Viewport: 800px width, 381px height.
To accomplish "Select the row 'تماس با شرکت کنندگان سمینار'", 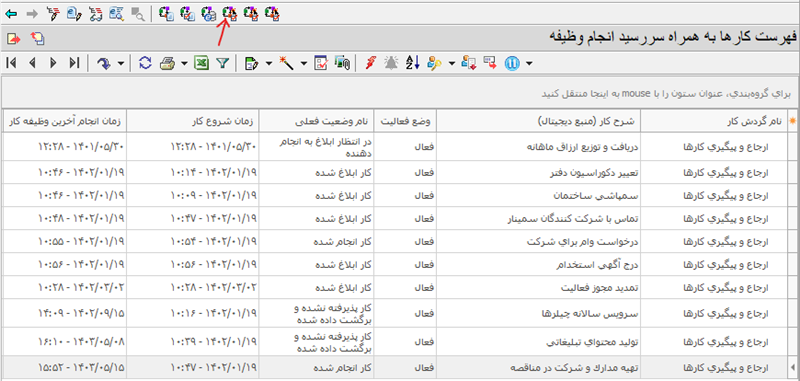I will (x=399, y=219).
